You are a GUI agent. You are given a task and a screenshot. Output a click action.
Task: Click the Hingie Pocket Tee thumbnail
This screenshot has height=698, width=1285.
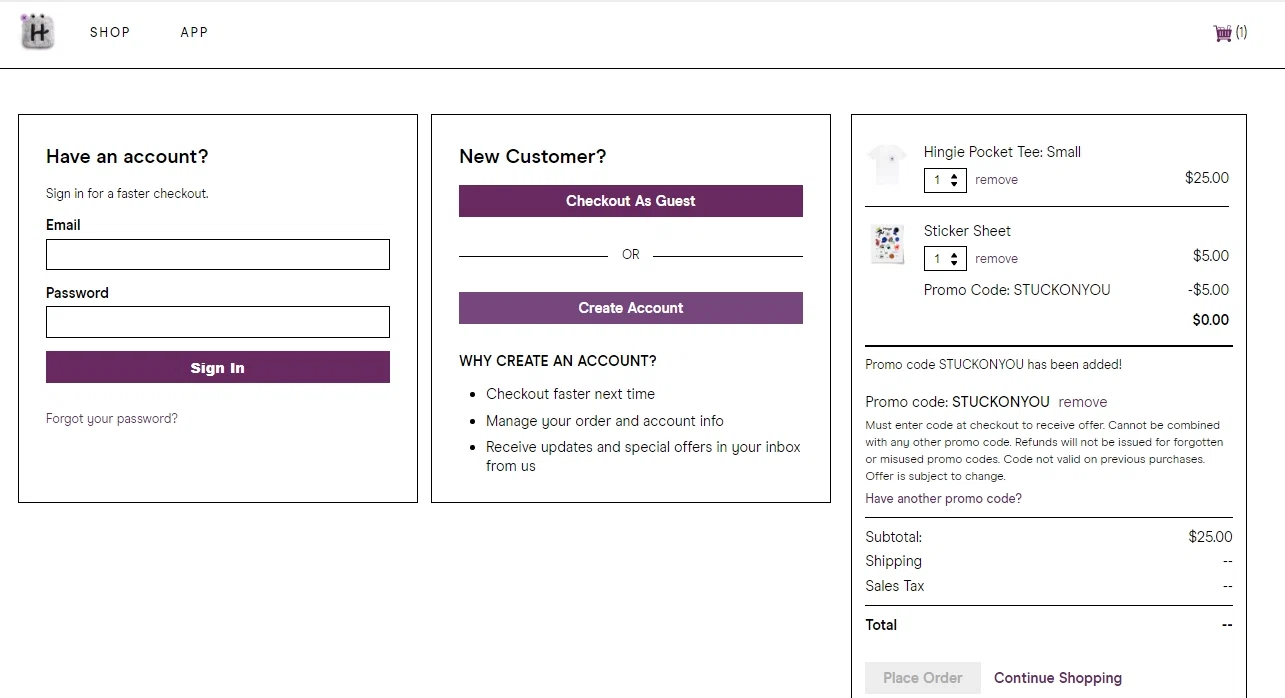[887, 165]
